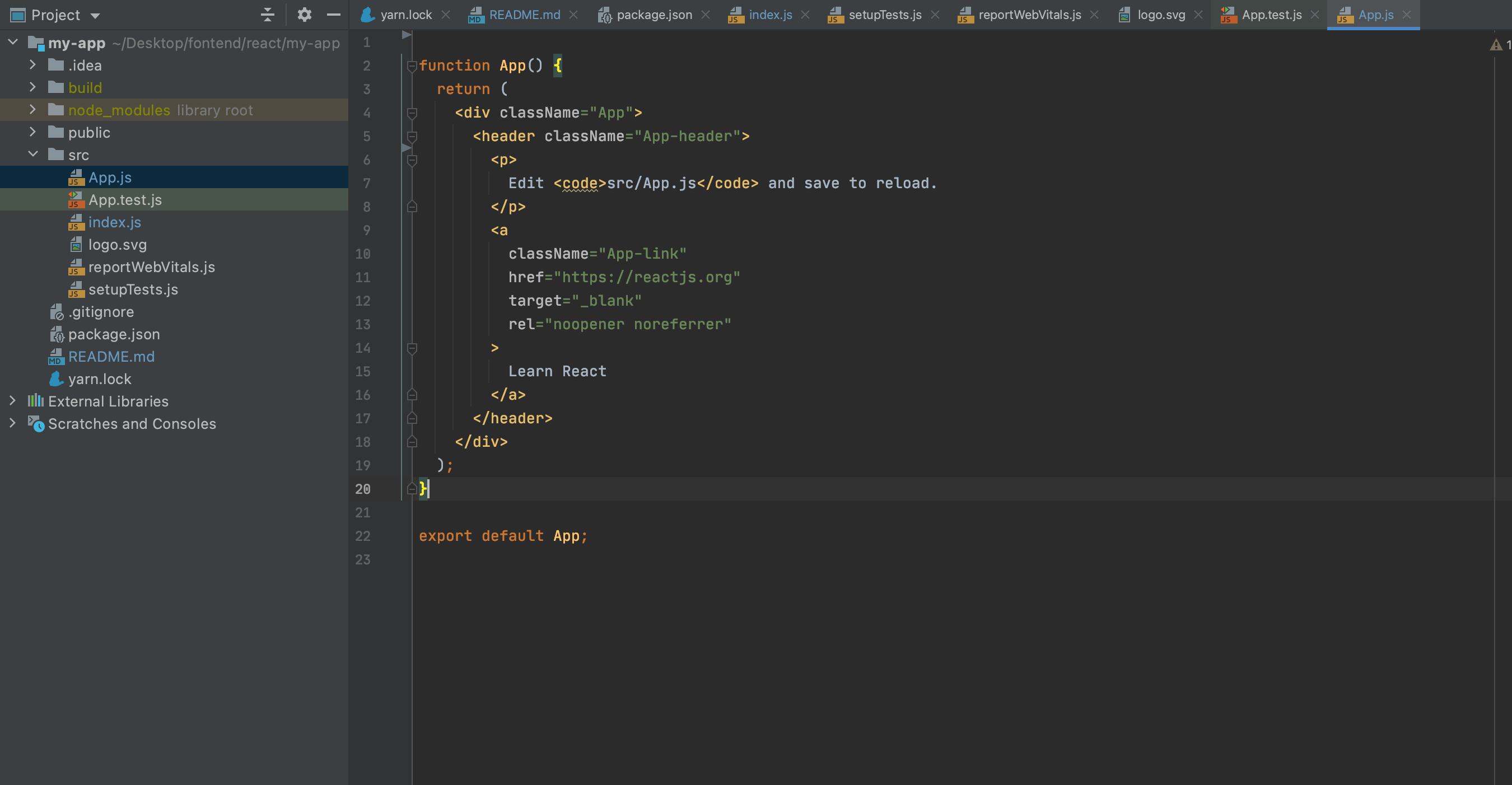Click the .gitignore file icon

click(x=57, y=311)
